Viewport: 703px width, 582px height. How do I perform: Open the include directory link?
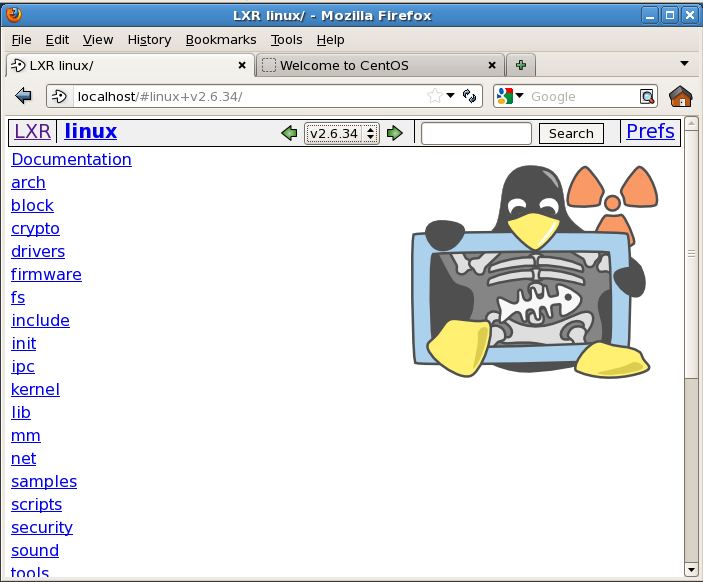click(40, 321)
